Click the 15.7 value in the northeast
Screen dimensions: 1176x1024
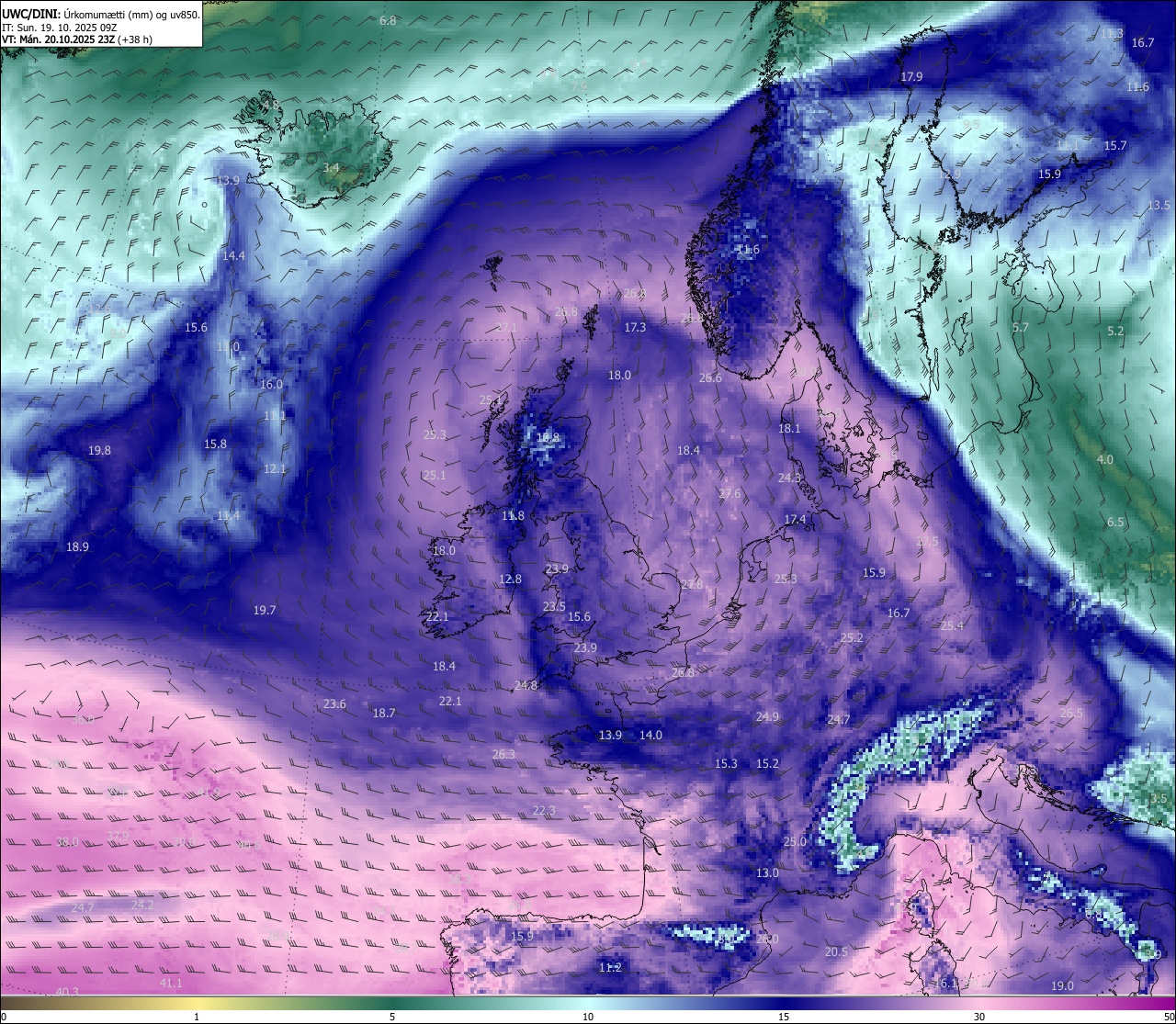1115,146
